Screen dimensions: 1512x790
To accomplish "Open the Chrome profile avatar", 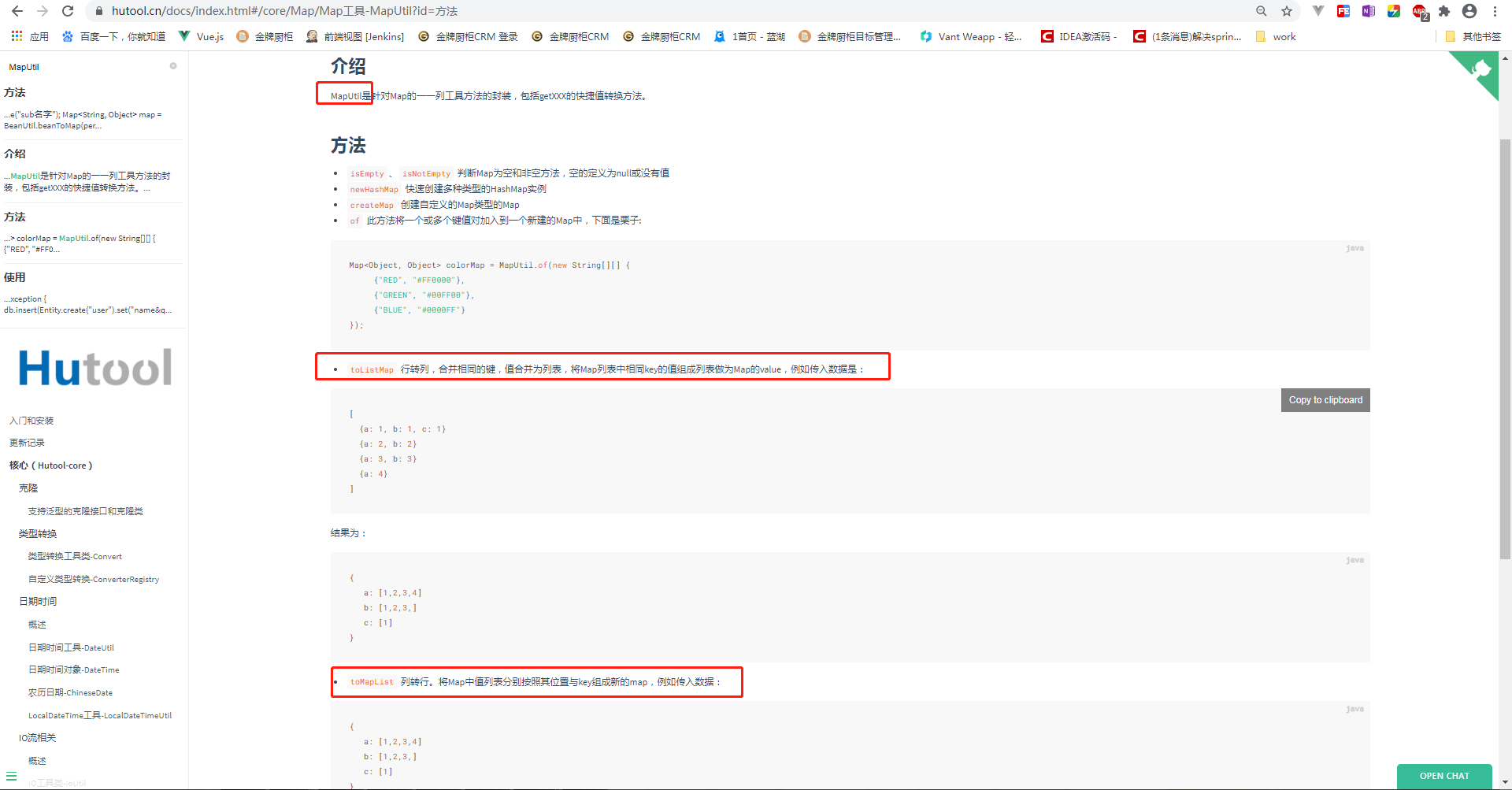I will (1469, 11).
